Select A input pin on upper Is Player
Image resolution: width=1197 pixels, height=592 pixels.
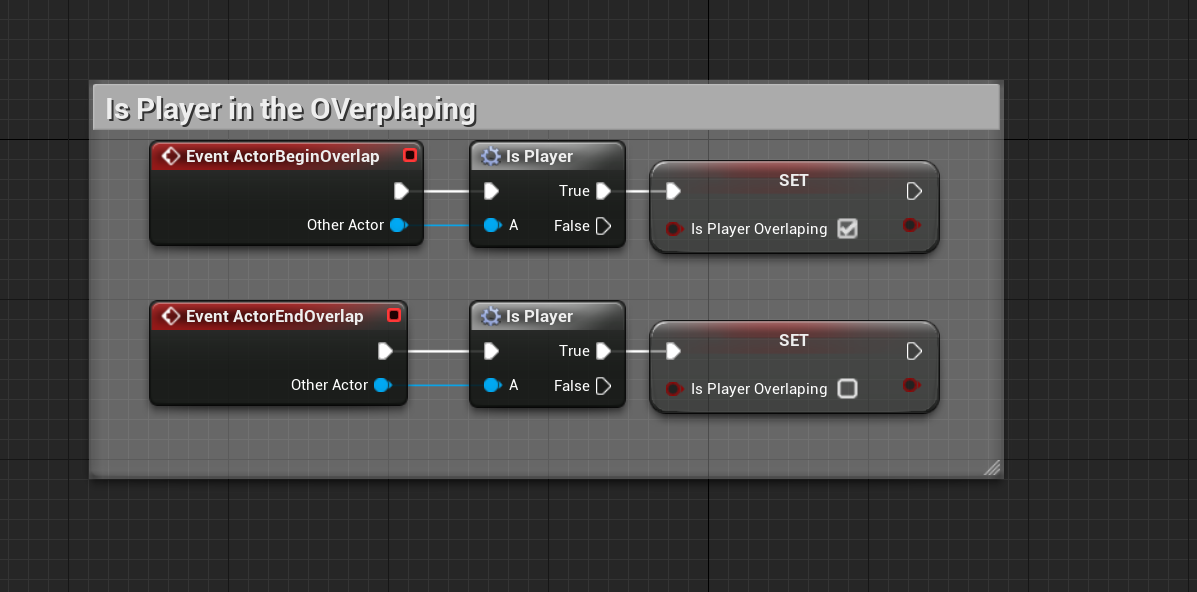[x=493, y=225]
